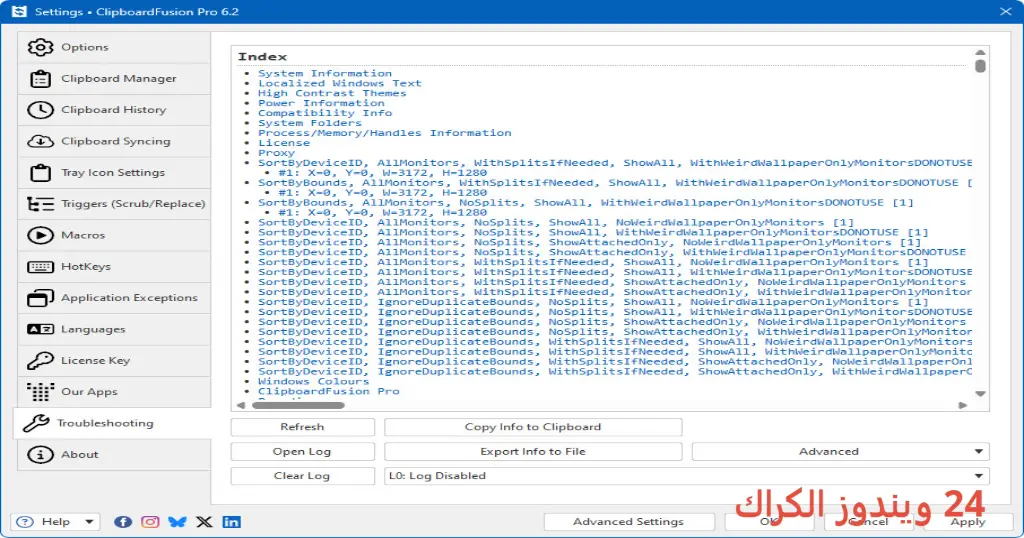Click the ClipboardFusion title bar app icon
Screen dimensions: 1024x538
coord(19,11)
